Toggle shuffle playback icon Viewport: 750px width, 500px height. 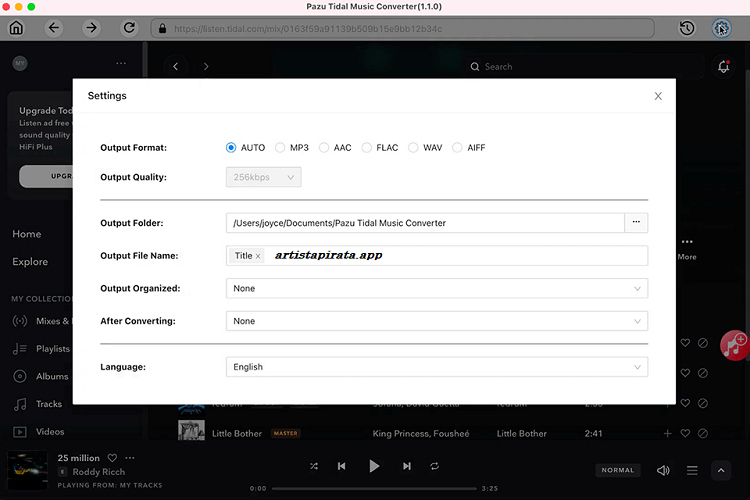pos(314,466)
